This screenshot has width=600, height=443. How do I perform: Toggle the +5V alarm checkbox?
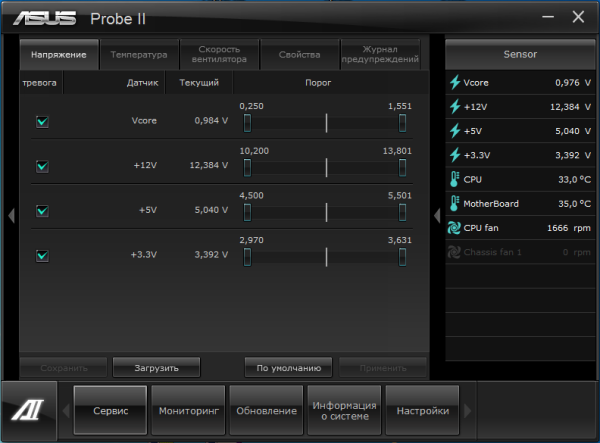[x=42, y=211]
